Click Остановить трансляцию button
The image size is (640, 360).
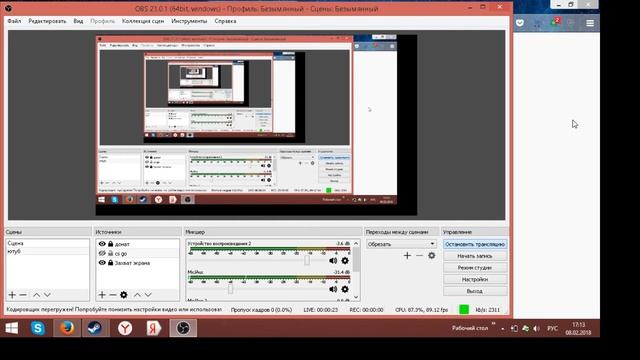click(x=475, y=244)
